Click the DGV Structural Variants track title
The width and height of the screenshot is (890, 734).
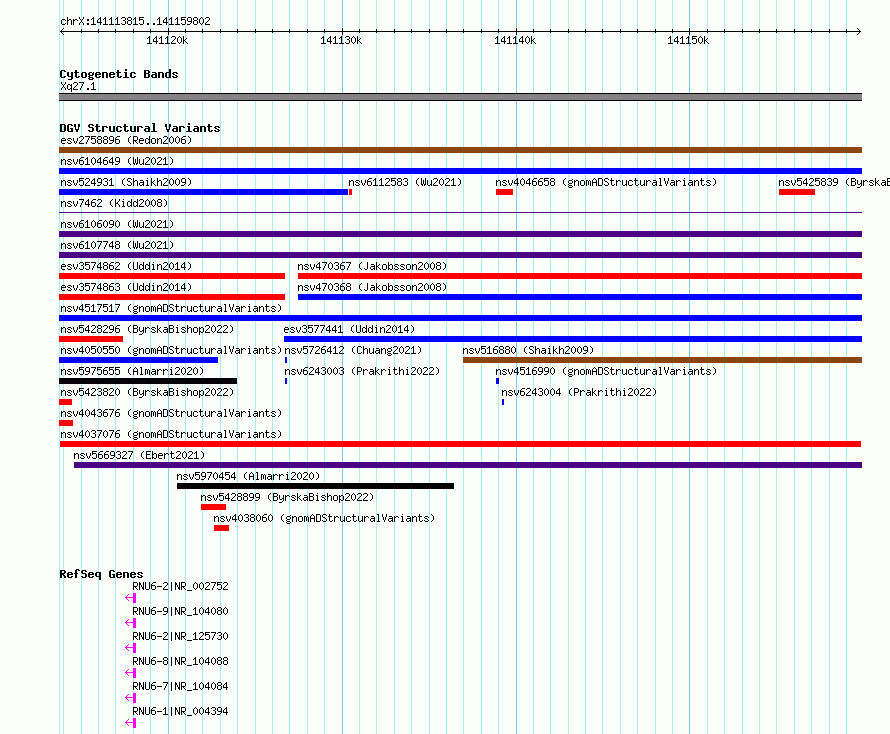pyautogui.click(x=140, y=128)
